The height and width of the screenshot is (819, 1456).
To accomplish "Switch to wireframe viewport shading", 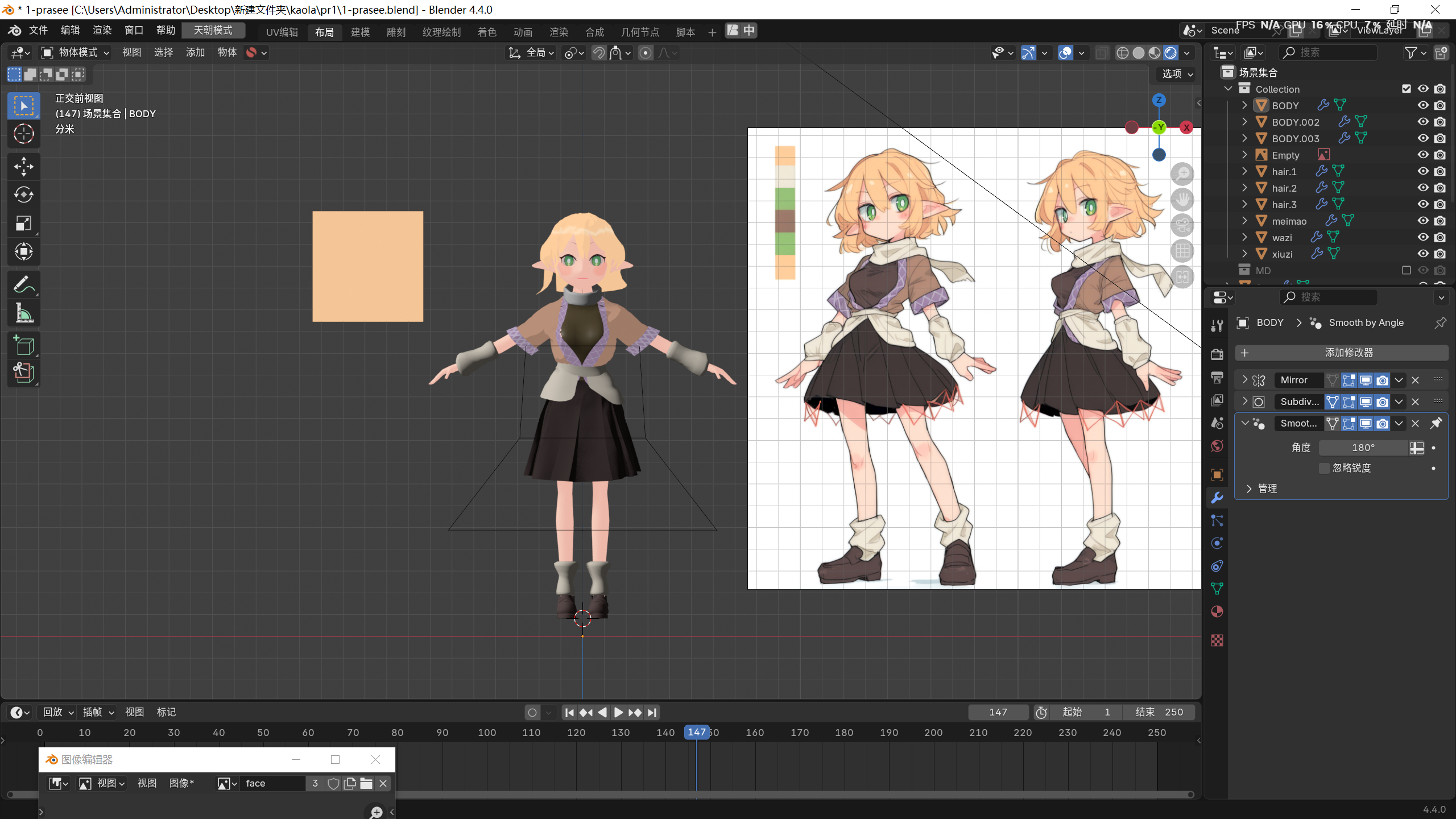I will (x=1122, y=53).
